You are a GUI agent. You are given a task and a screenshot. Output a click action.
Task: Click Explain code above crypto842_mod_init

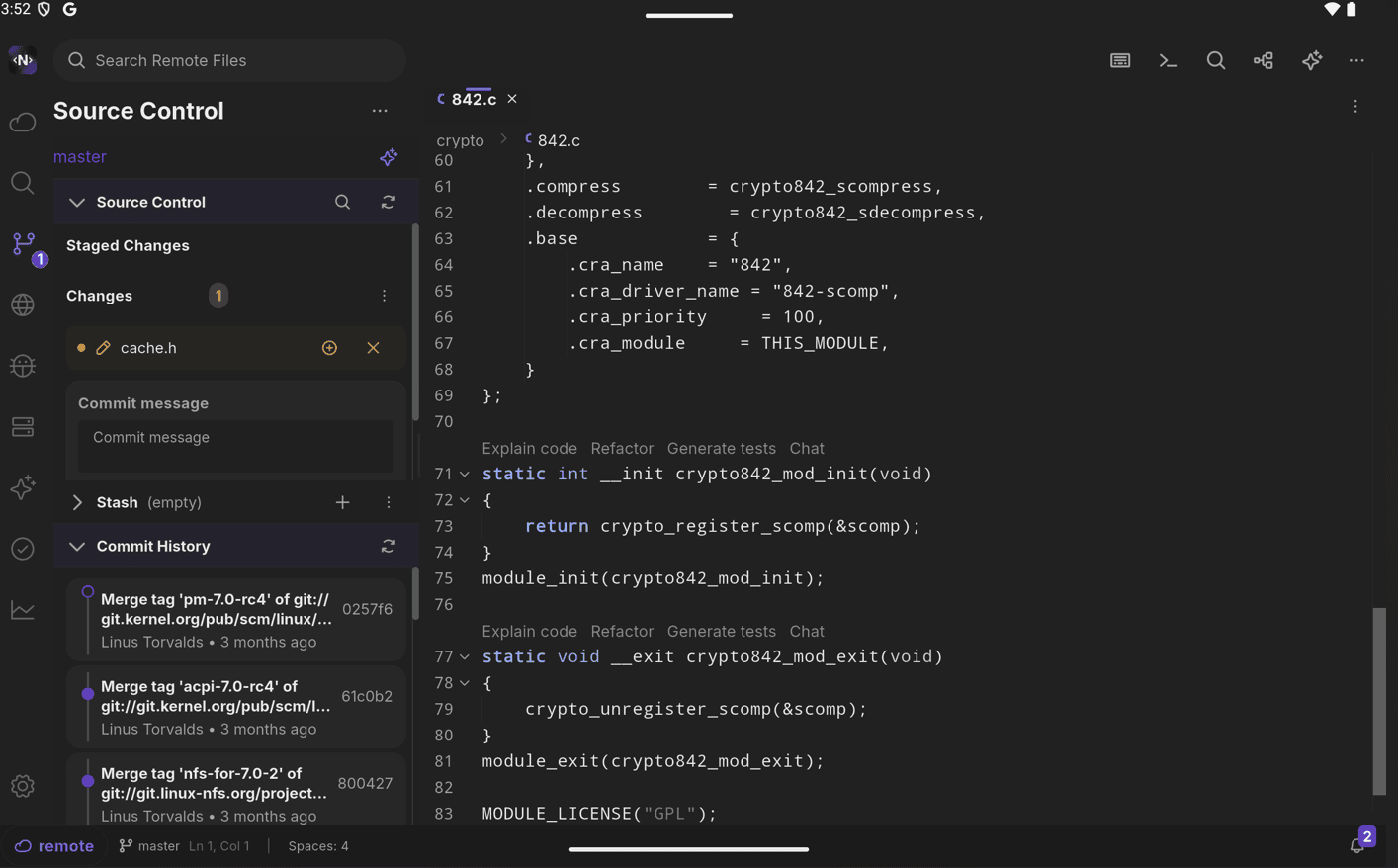pyautogui.click(x=529, y=448)
